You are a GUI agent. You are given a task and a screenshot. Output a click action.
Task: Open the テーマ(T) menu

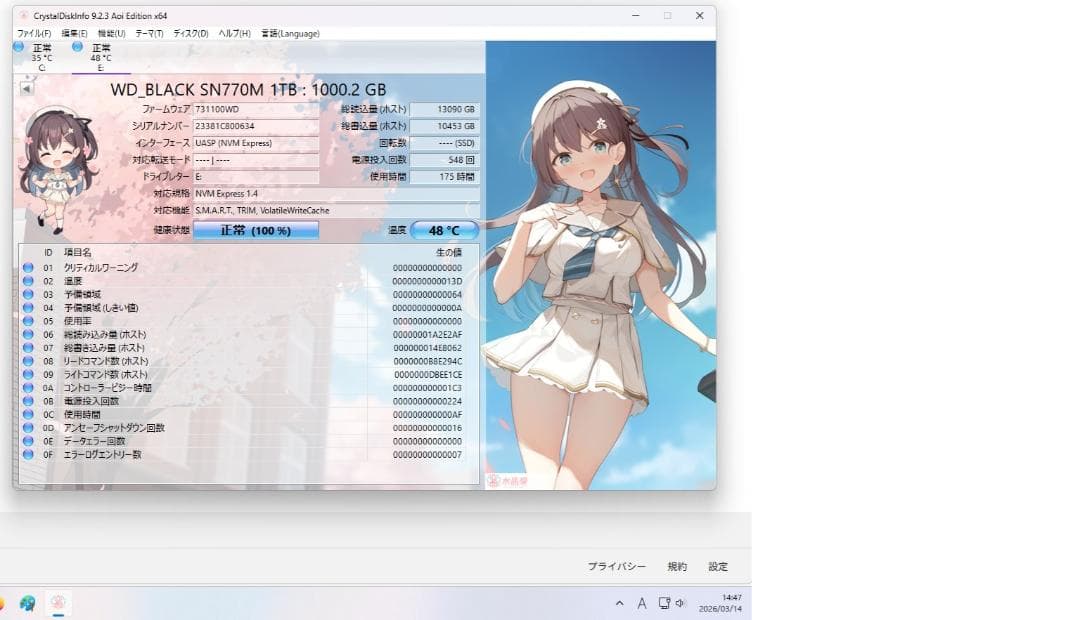click(x=149, y=33)
